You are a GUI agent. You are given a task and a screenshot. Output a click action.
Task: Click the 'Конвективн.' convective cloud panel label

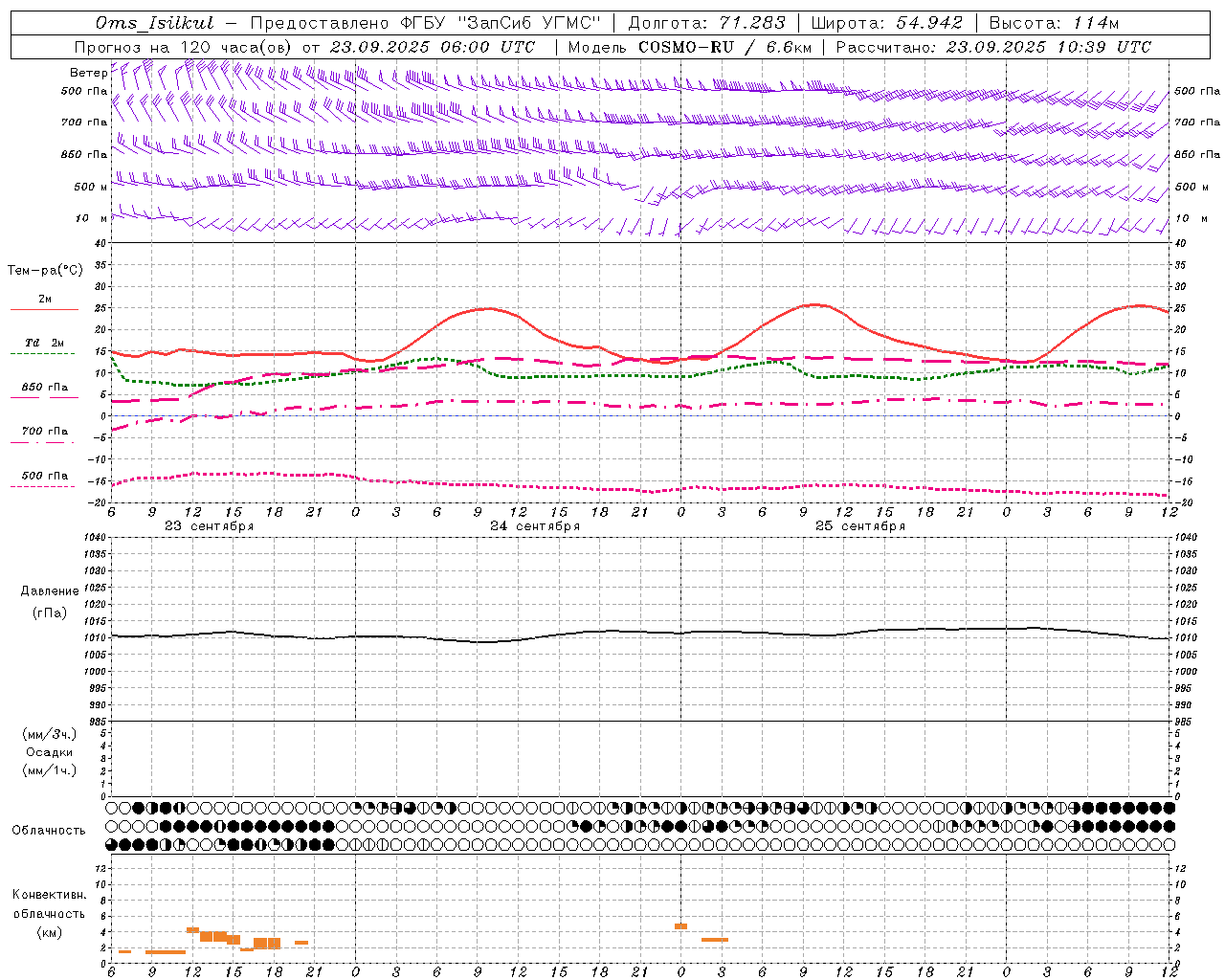coord(49,895)
